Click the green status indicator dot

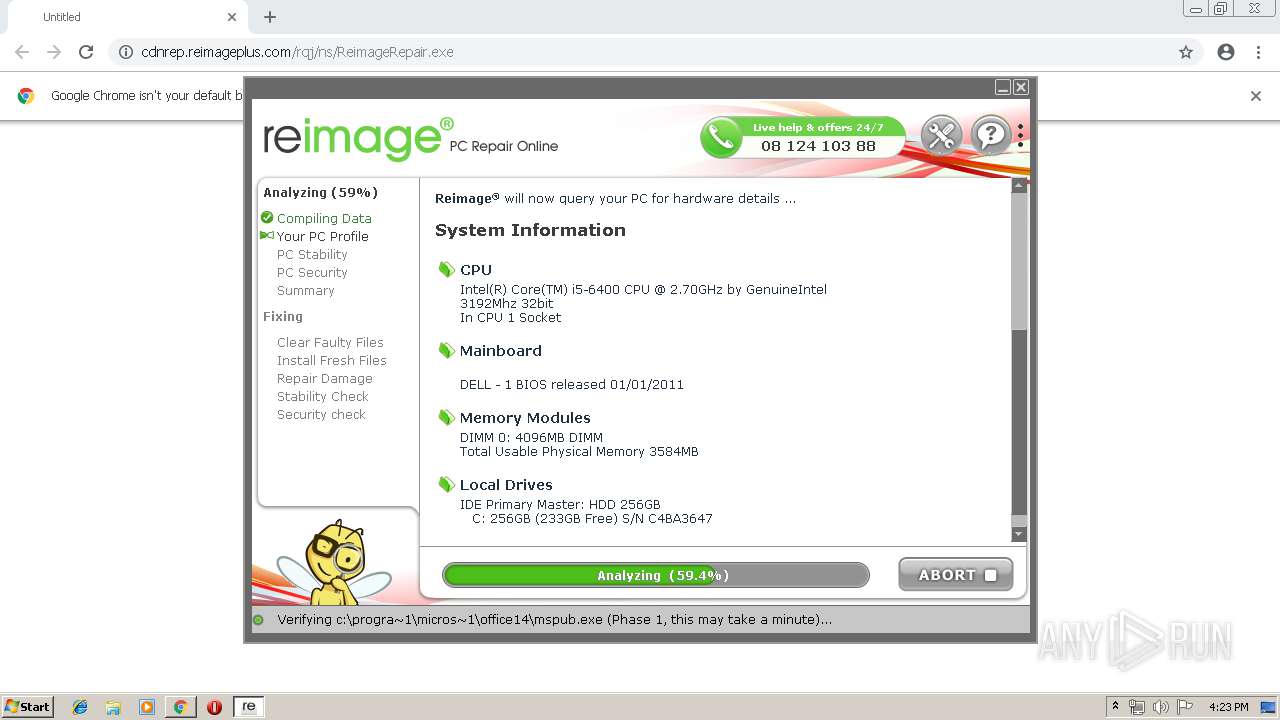tap(258, 620)
